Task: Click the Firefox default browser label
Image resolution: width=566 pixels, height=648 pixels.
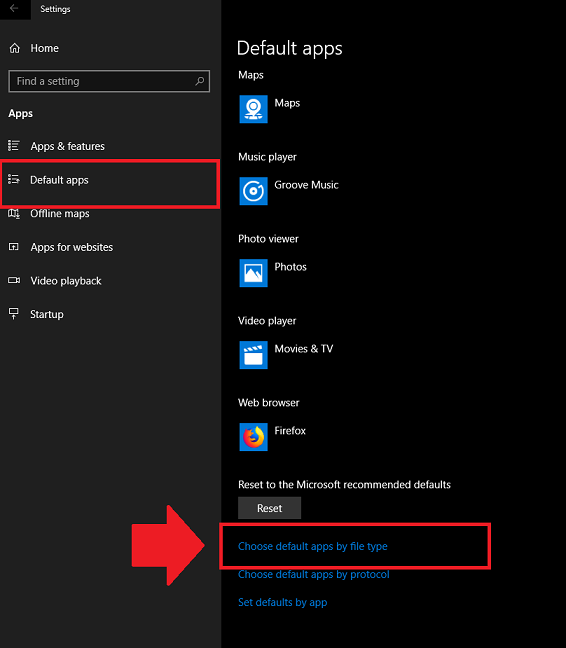Action: (x=290, y=431)
